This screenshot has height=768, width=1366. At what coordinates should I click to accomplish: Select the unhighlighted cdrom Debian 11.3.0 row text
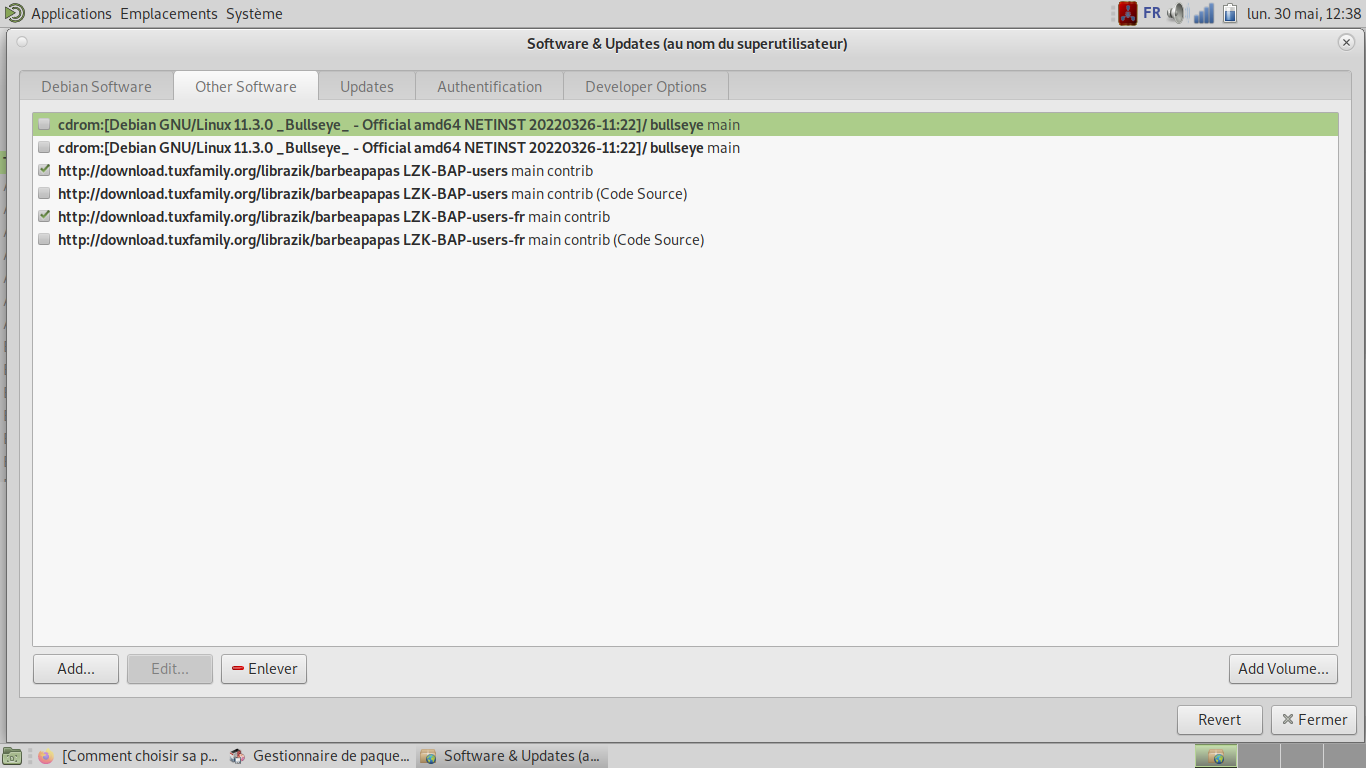coord(399,148)
